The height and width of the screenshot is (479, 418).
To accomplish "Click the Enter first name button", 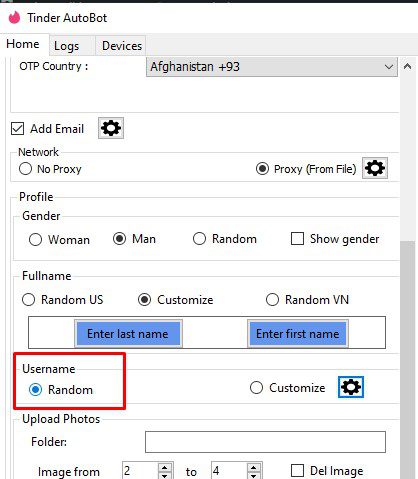I will pyautogui.click(x=298, y=333).
